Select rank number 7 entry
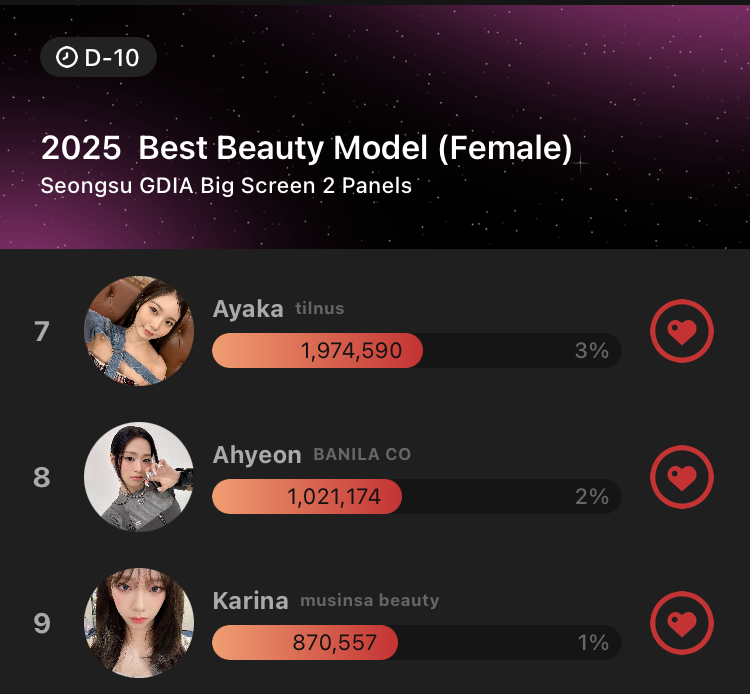The height and width of the screenshot is (694, 750). (42, 331)
